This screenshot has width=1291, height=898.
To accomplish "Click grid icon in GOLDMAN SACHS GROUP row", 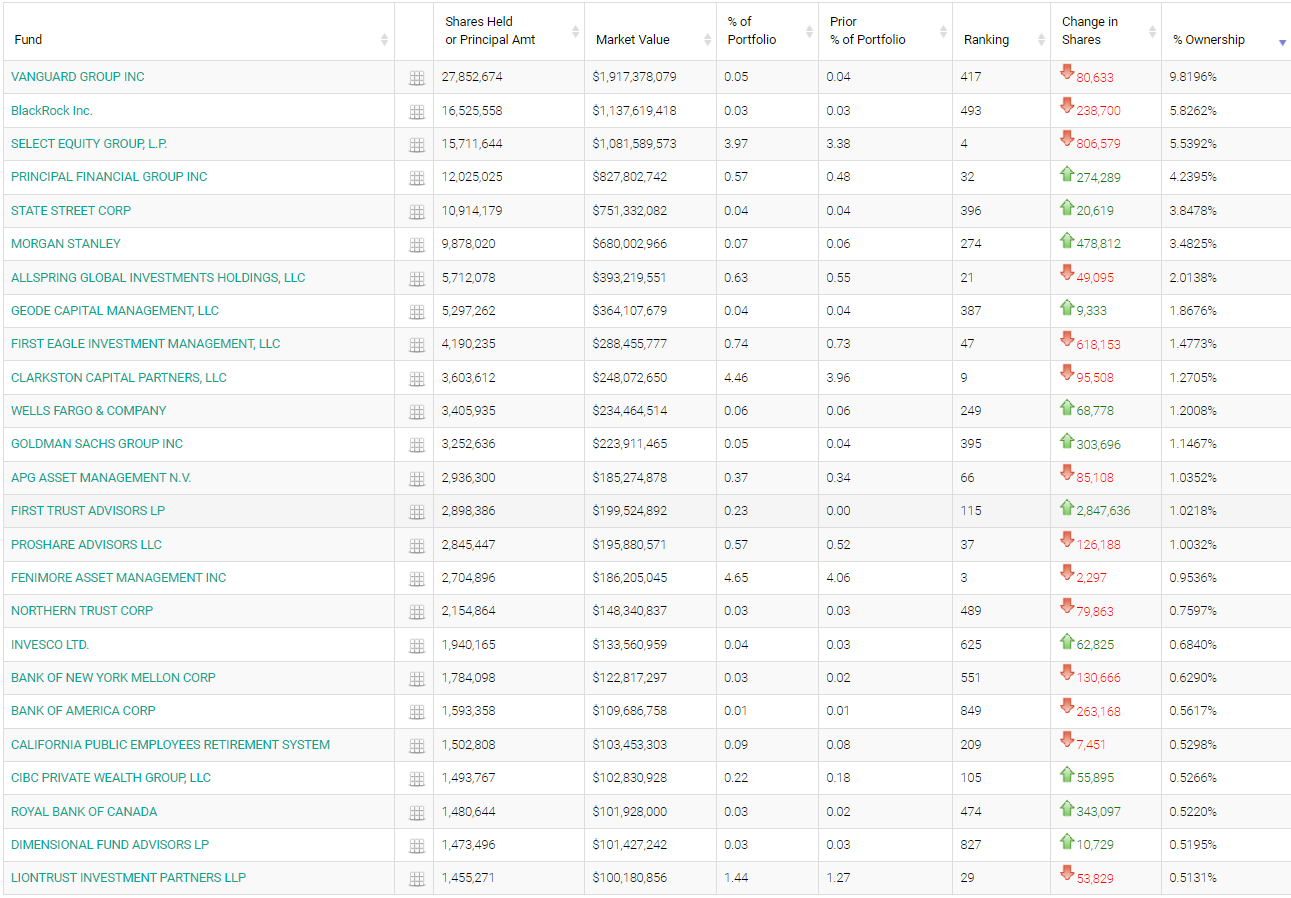I will coord(417,445).
